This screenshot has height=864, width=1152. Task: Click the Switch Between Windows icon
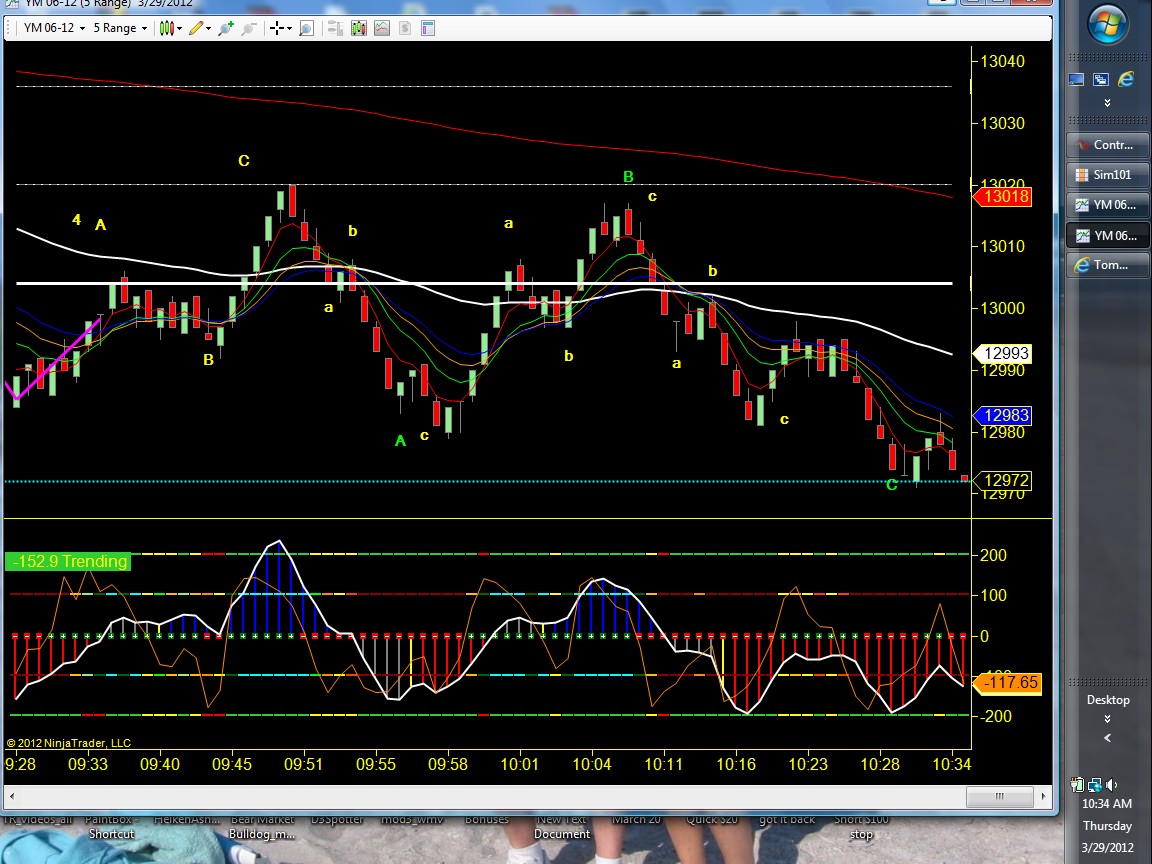1101,79
